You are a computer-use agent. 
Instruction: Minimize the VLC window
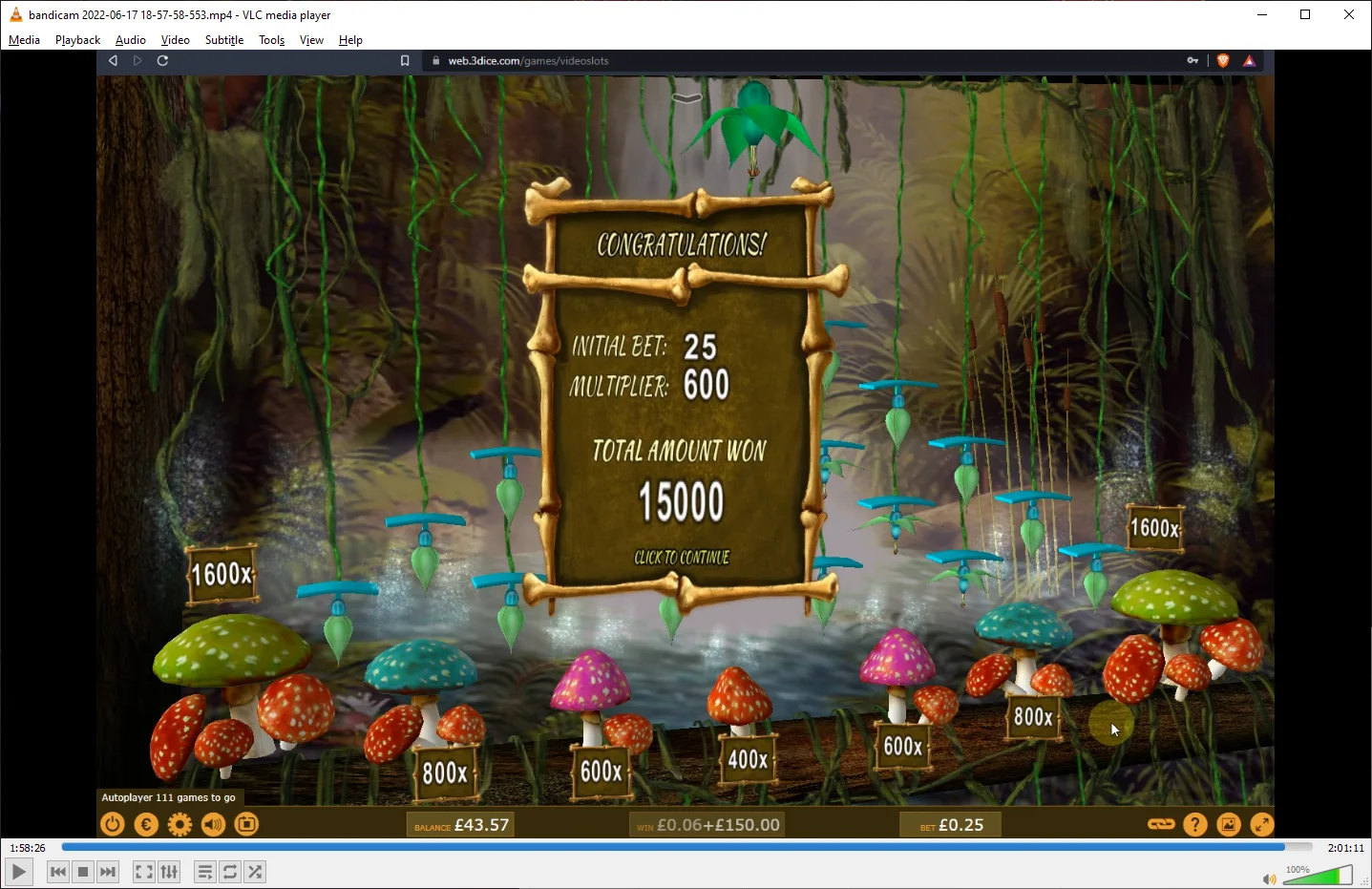pos(1262,14)
